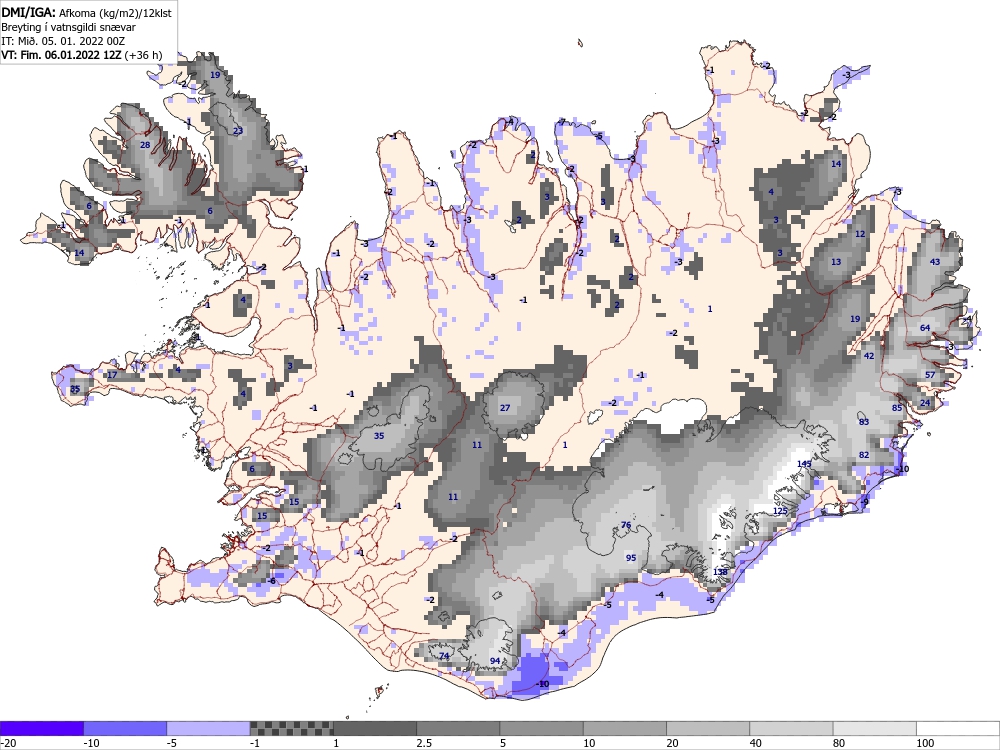This screenshot has width=1000, height=750.
Task: Click the map value '24' on the east coast
Action: 925,402
